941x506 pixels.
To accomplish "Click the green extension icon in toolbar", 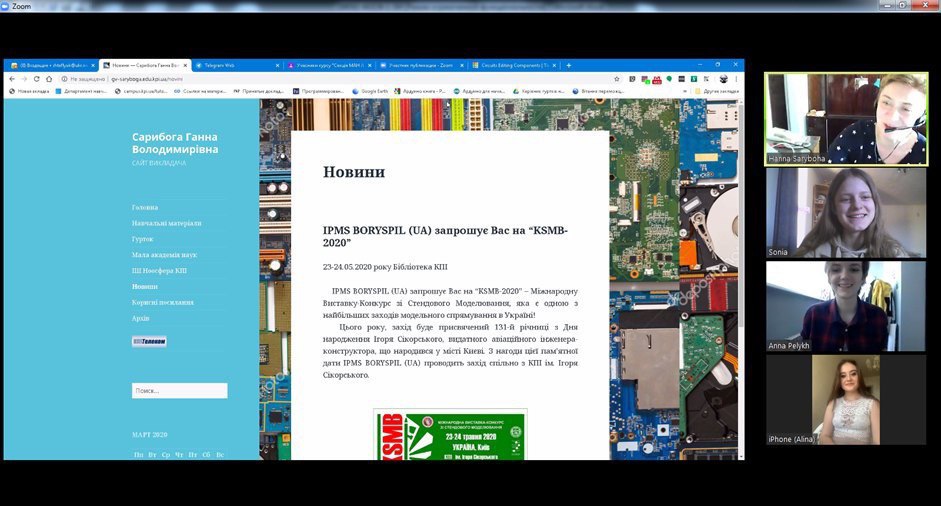I will [x=669, y=79].
